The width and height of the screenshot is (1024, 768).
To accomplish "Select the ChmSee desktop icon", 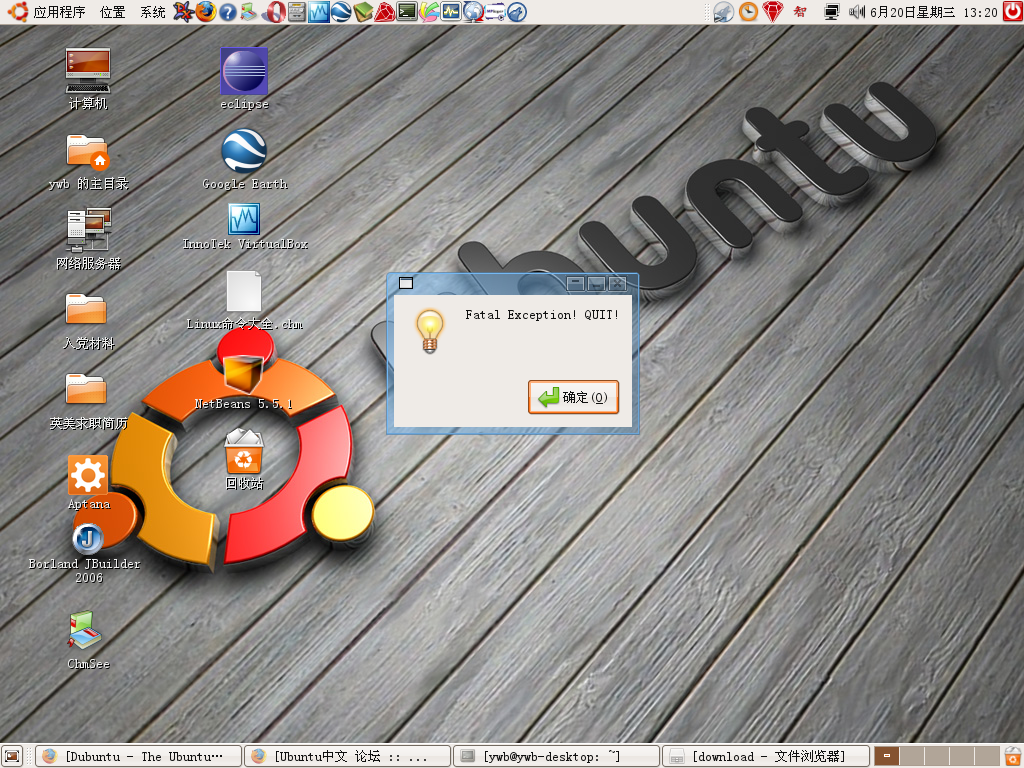I will point(88,640).
